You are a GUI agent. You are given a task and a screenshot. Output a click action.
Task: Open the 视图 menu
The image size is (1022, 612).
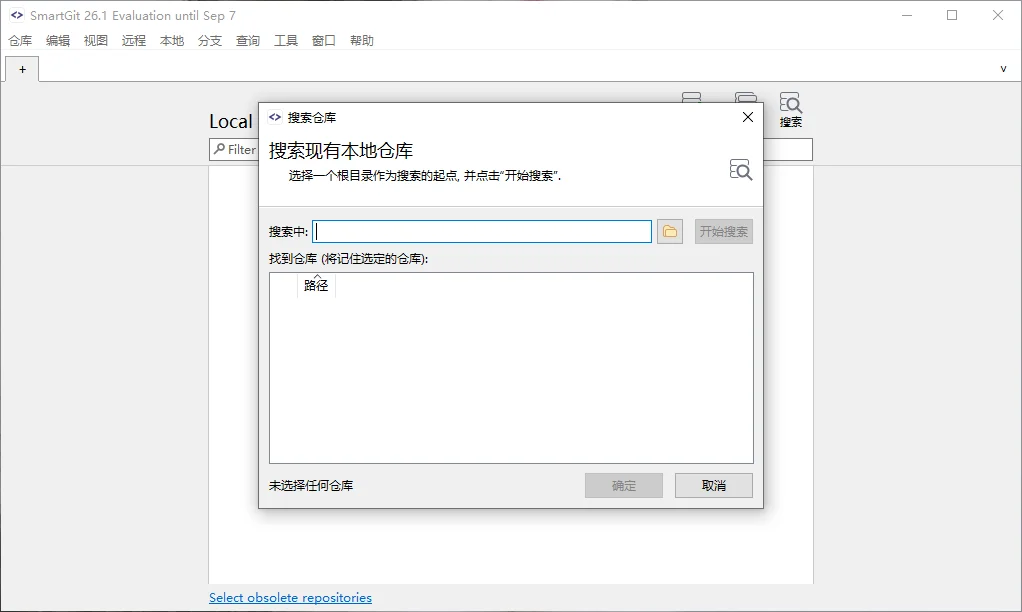pyautogui.click(x=96, y=40)
